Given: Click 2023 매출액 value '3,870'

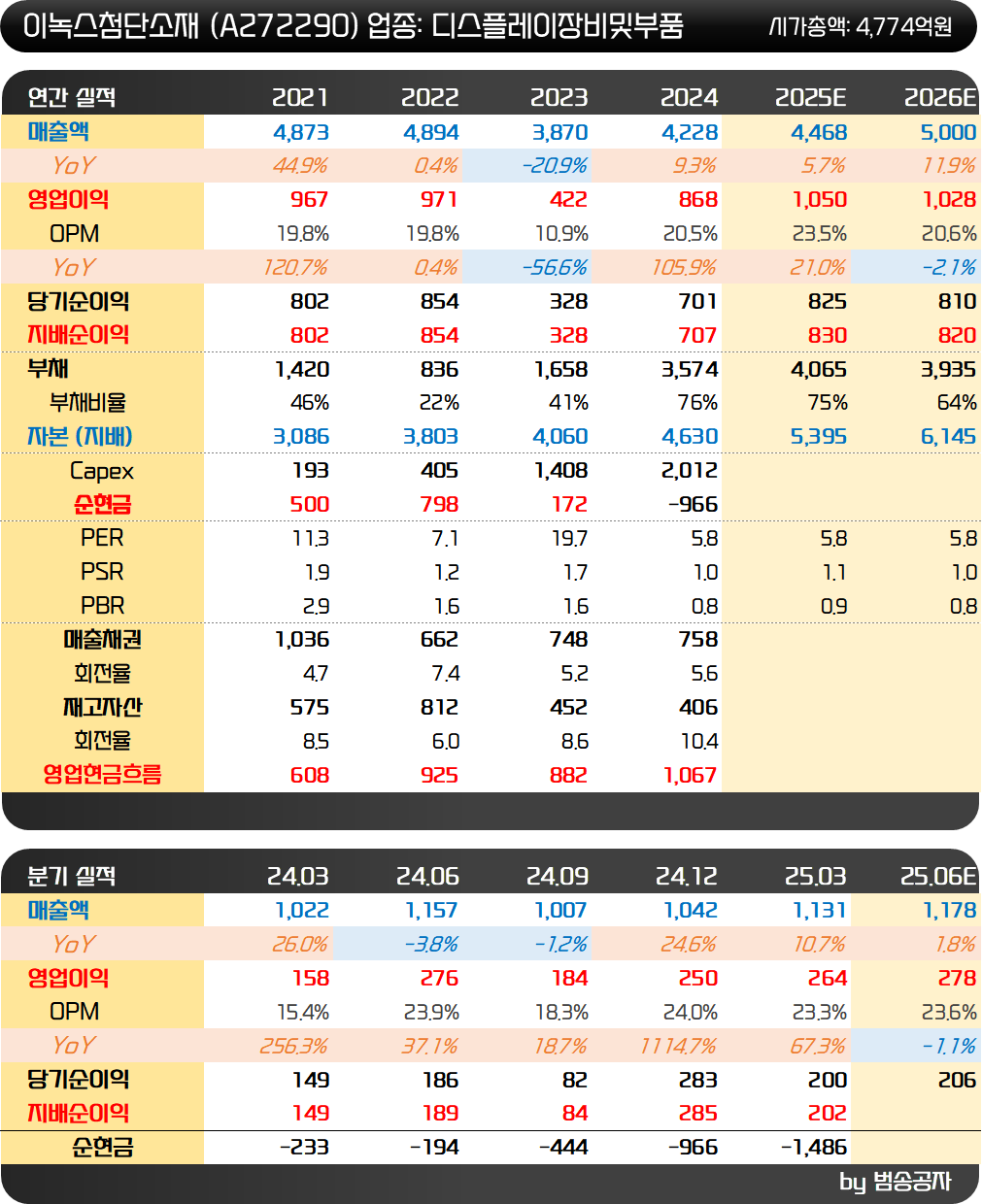Looking at the screenshot, I should [x=559, y=132].
